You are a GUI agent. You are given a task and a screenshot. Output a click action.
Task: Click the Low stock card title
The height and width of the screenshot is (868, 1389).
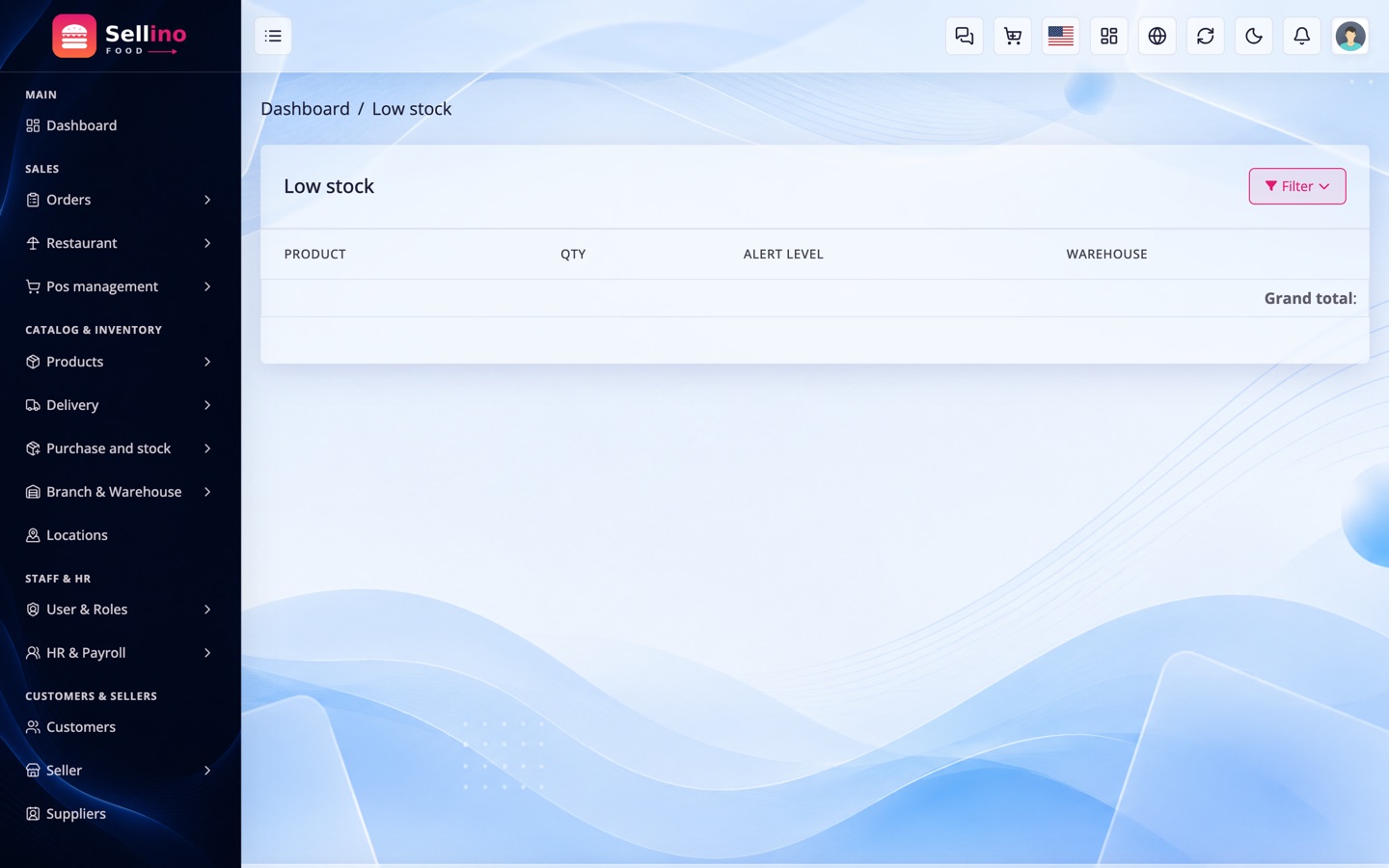(329, 186)
